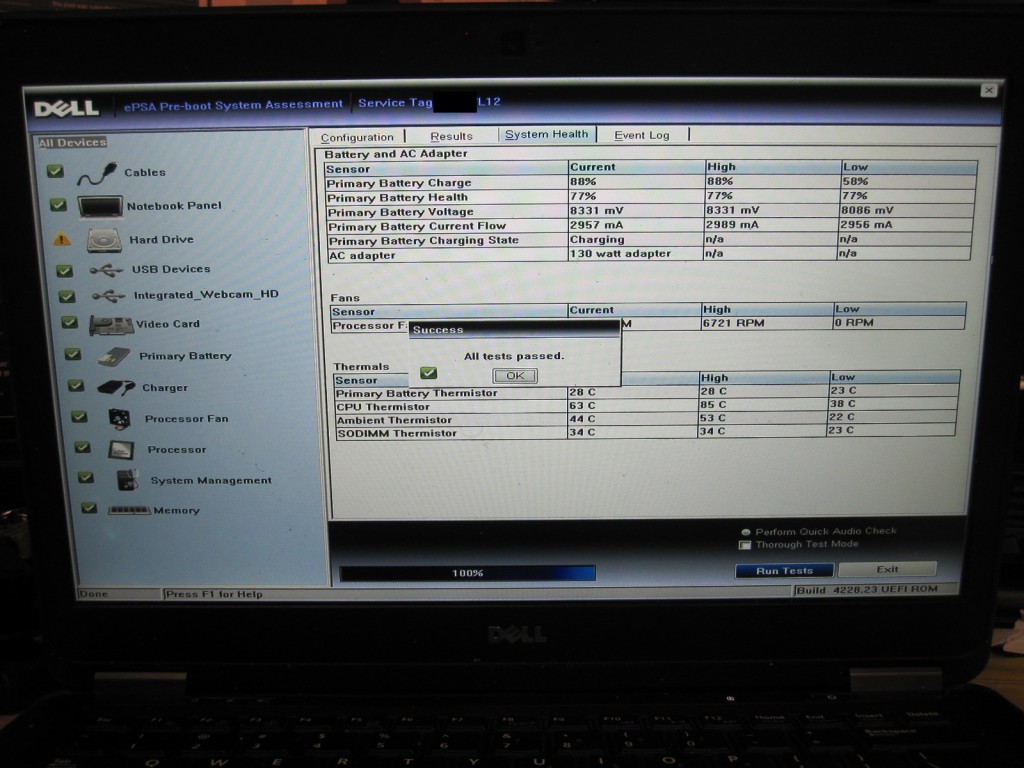Screen dimensions: 1024x768
Task: Select the Primary Battery icon
Action: [x=114, y=357]
